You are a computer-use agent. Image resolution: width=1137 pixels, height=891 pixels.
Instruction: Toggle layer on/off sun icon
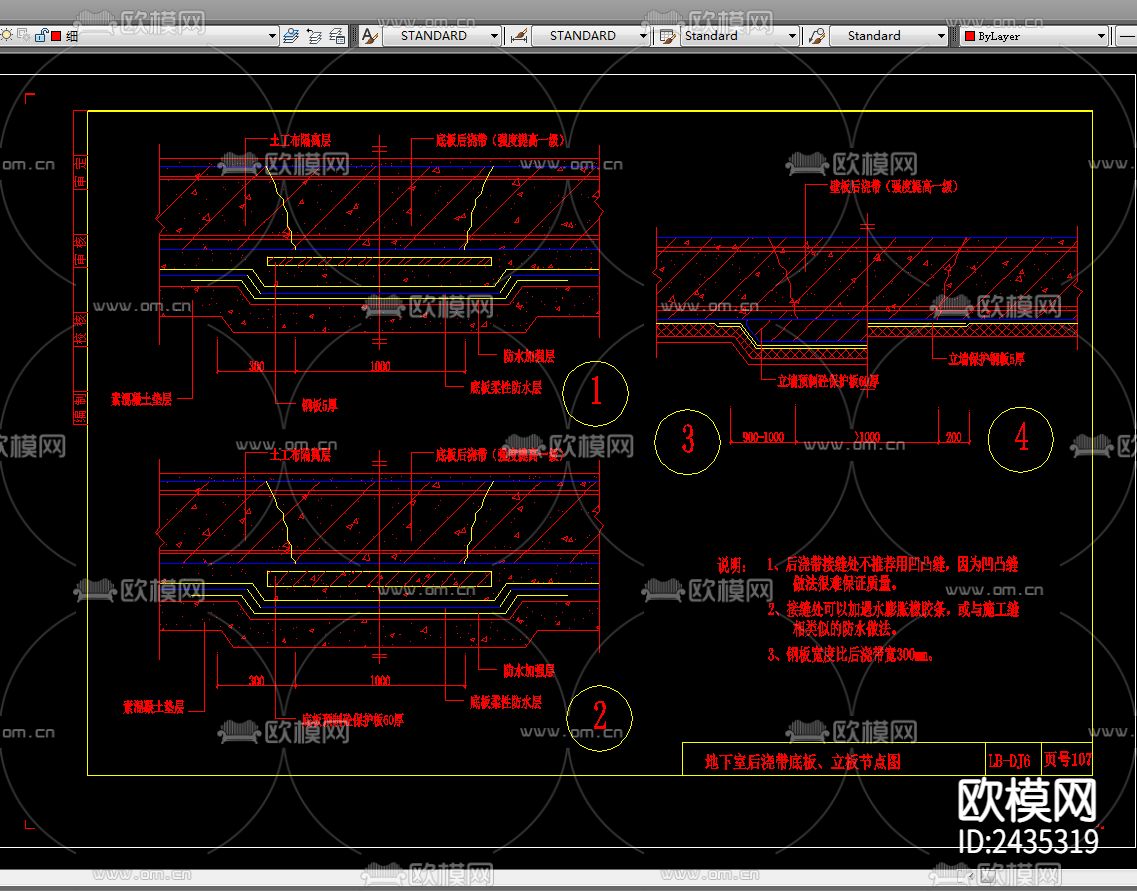click(x=6, y=35)
